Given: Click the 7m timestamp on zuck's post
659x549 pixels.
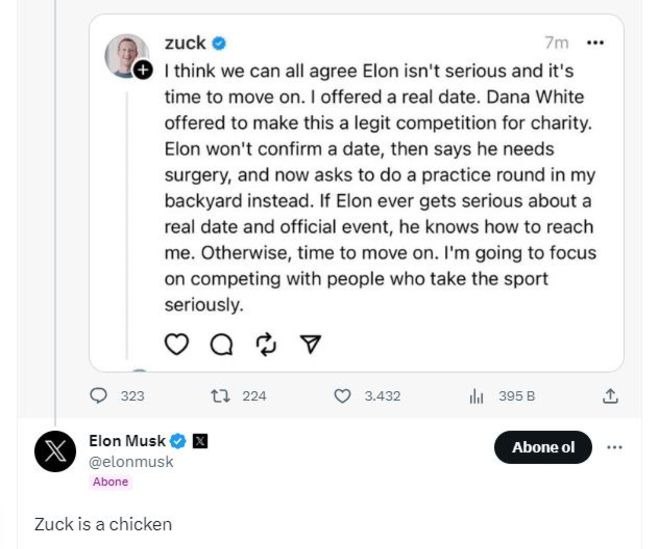Looking at the screenshot, I should [556, 44].
